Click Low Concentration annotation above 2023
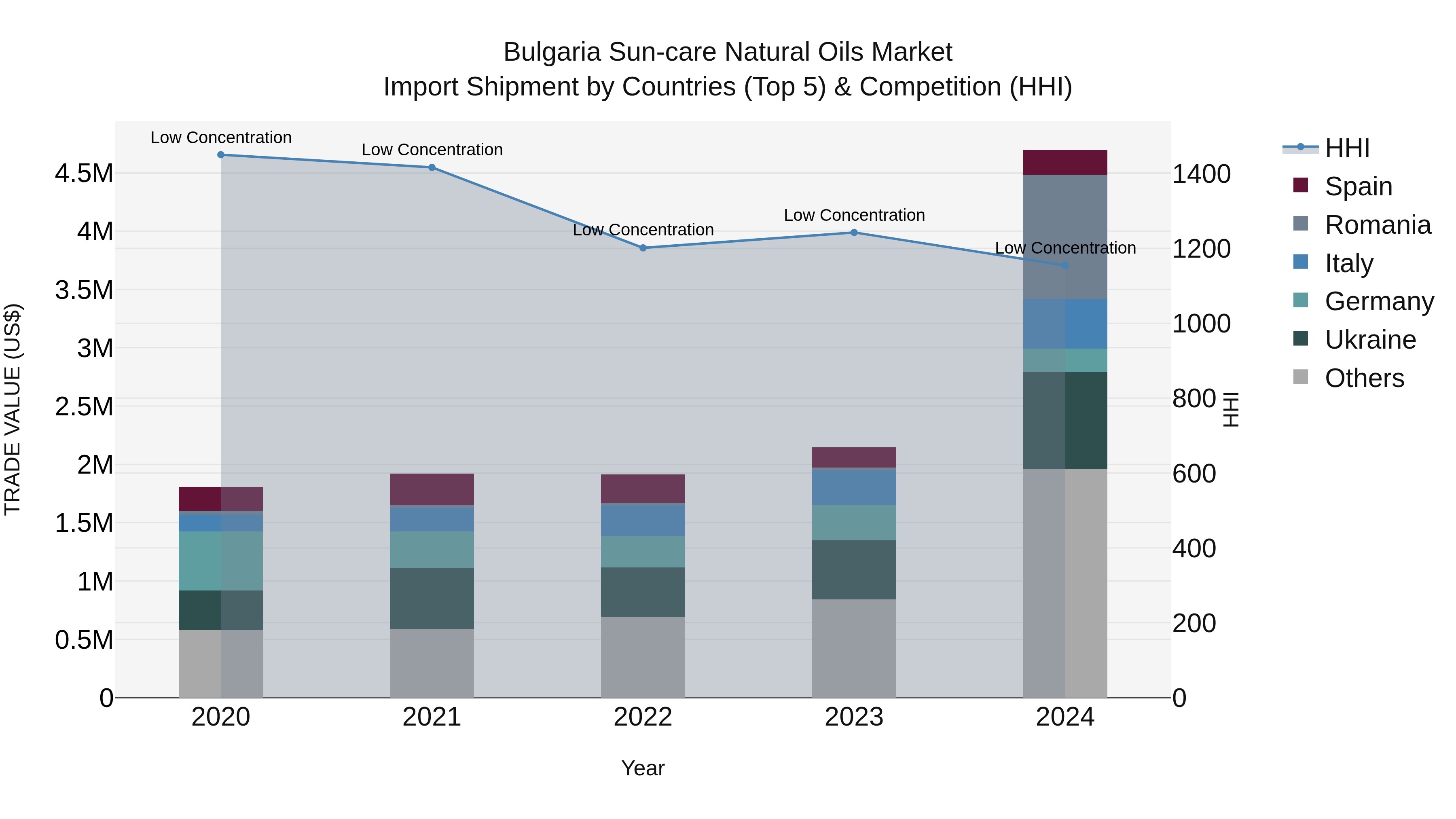Image resolution: width=1456 pixels, height=819 pixels. point(854,215)
